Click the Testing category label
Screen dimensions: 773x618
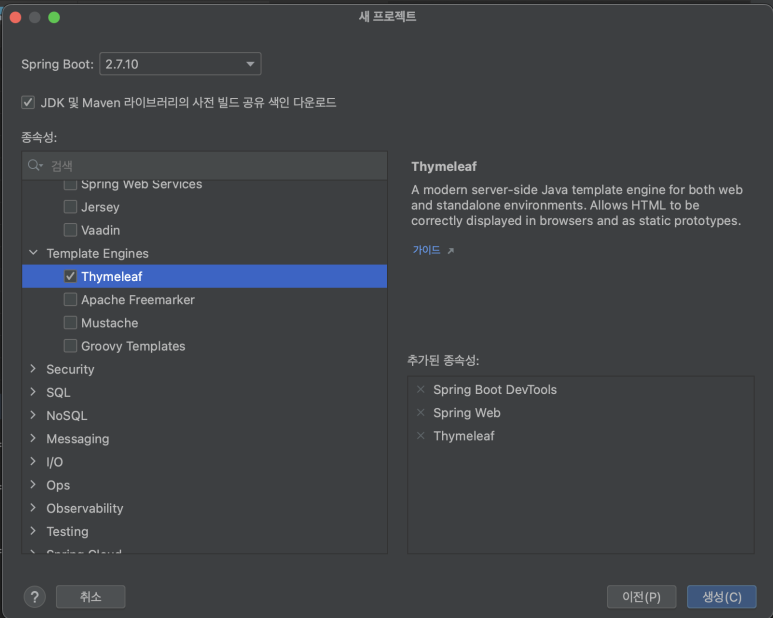click(x=68, y=531)
